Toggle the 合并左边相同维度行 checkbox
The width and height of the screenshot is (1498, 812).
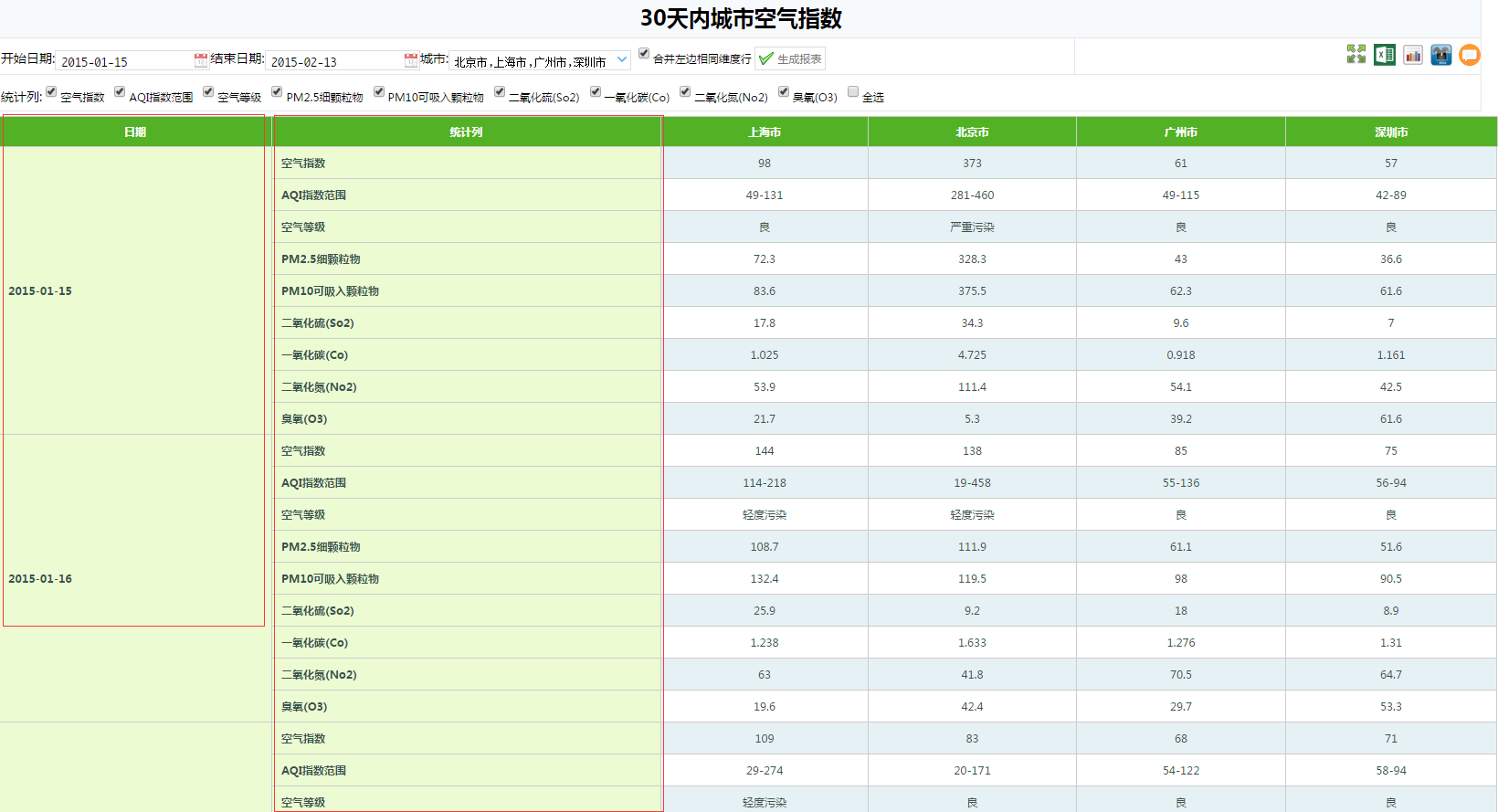(x=644, y=54)
